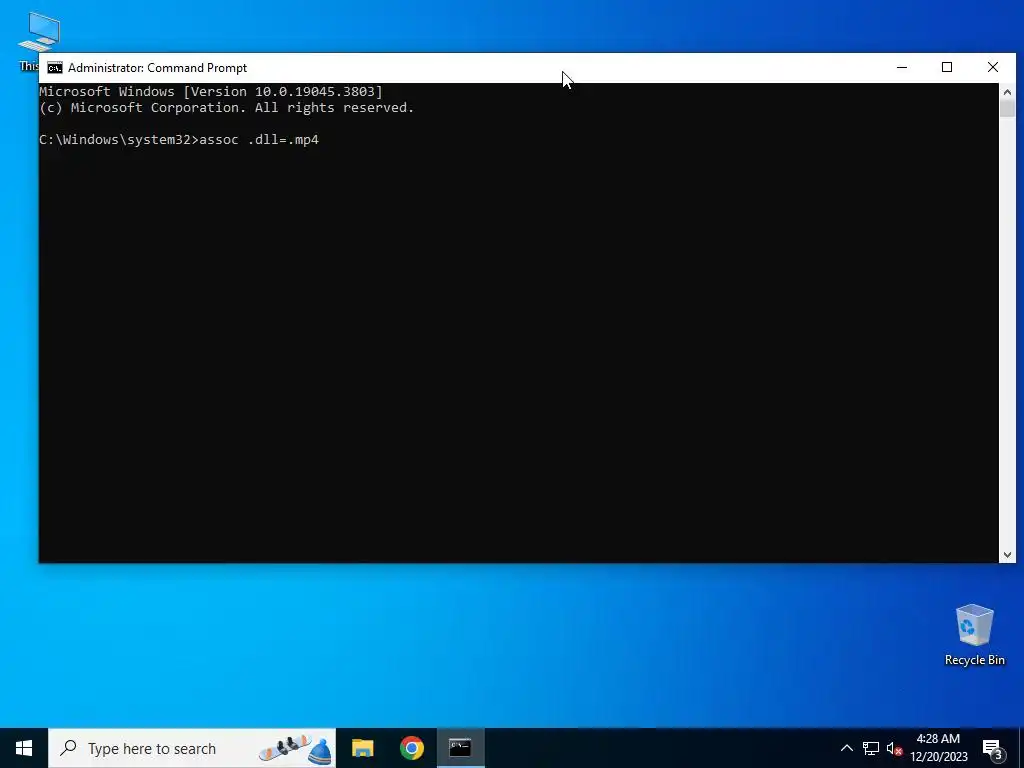Click the Show desktop sliver on the taskbar
The image size is (1024, 768).
point(1021,748)
